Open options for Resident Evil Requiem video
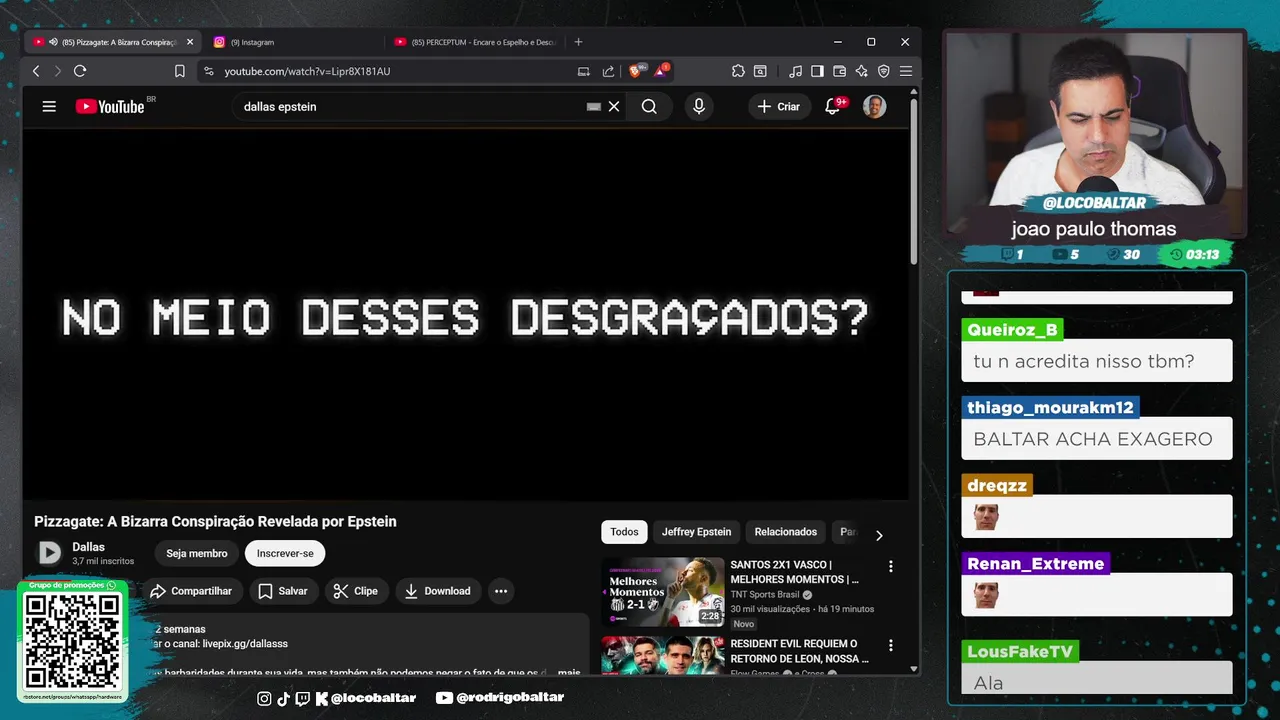The width and height of the screenshot is (1280, 720). pos(891,645)
